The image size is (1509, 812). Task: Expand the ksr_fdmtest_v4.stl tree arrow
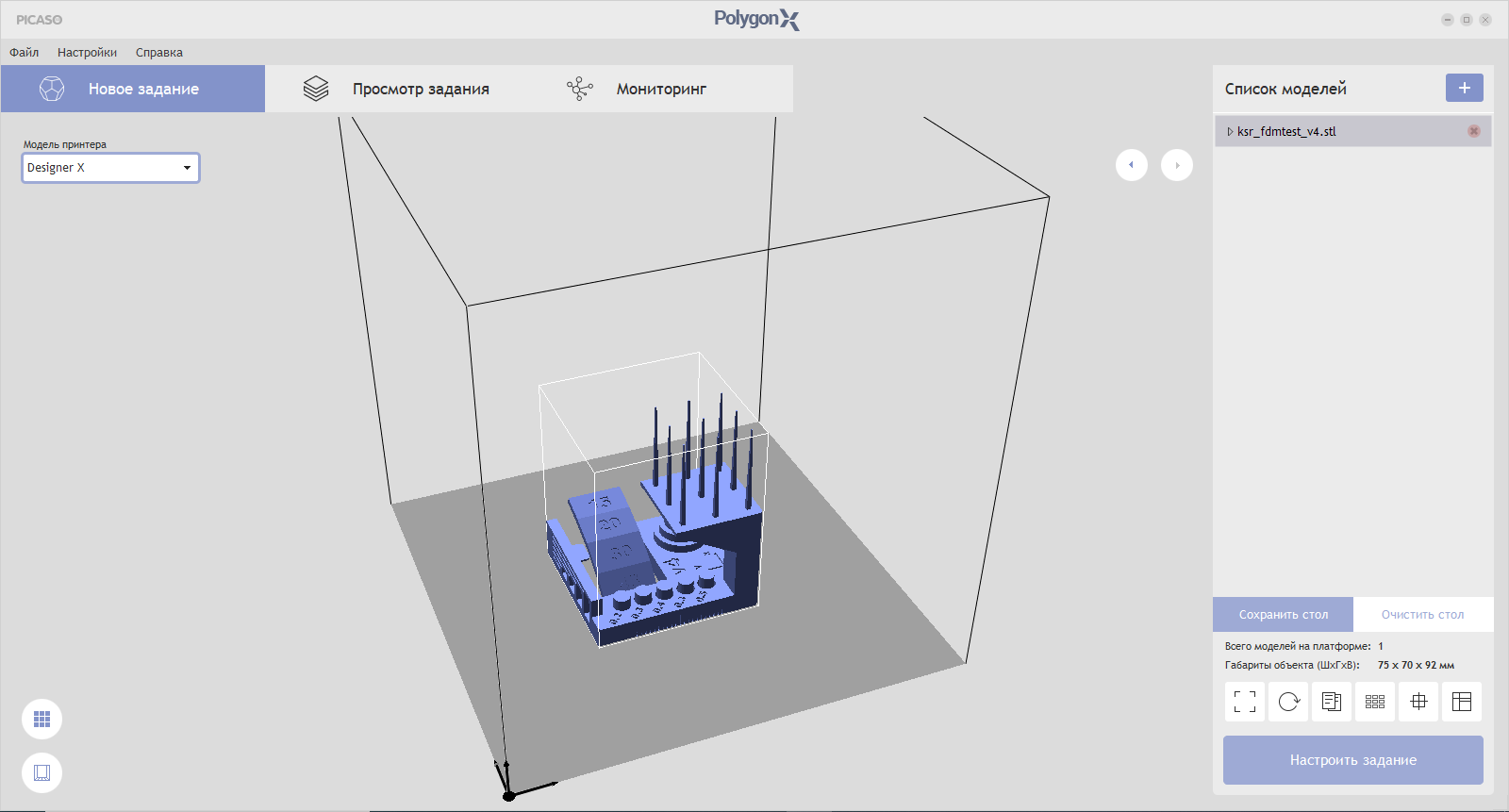[1230, 131]
